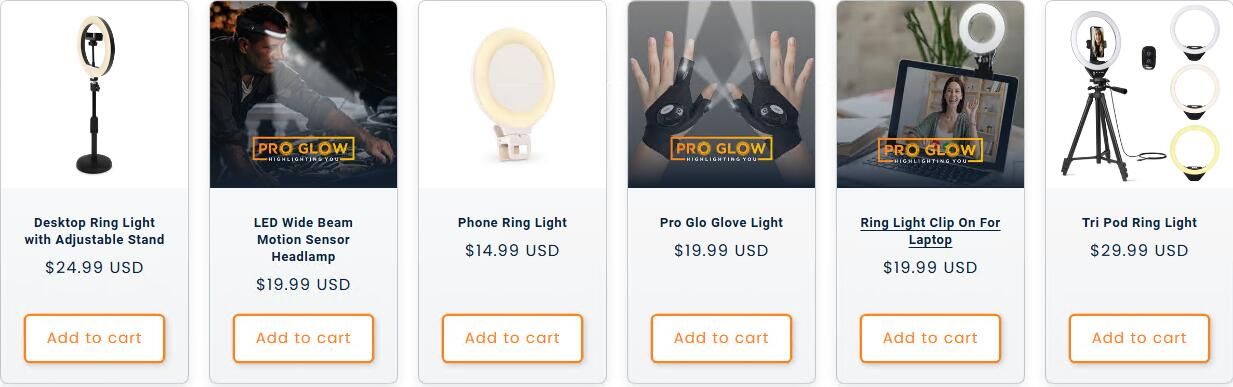Viewport: 1233px width, 387px height.
Task: Add Phone Ring Light to cart
Action: [512, 338]
